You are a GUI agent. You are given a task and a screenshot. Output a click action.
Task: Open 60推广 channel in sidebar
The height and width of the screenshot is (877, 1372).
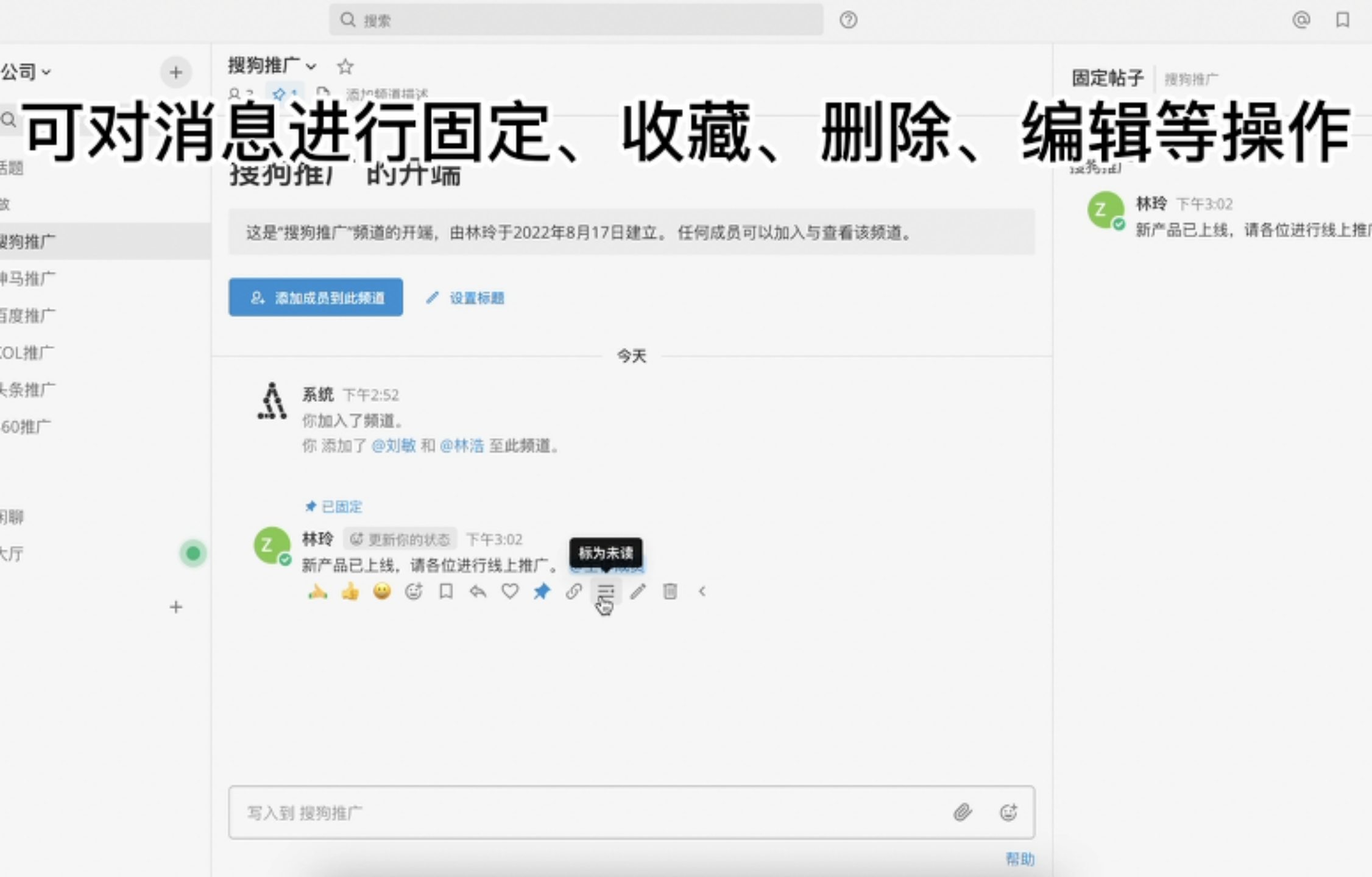(x=105, y=427)
